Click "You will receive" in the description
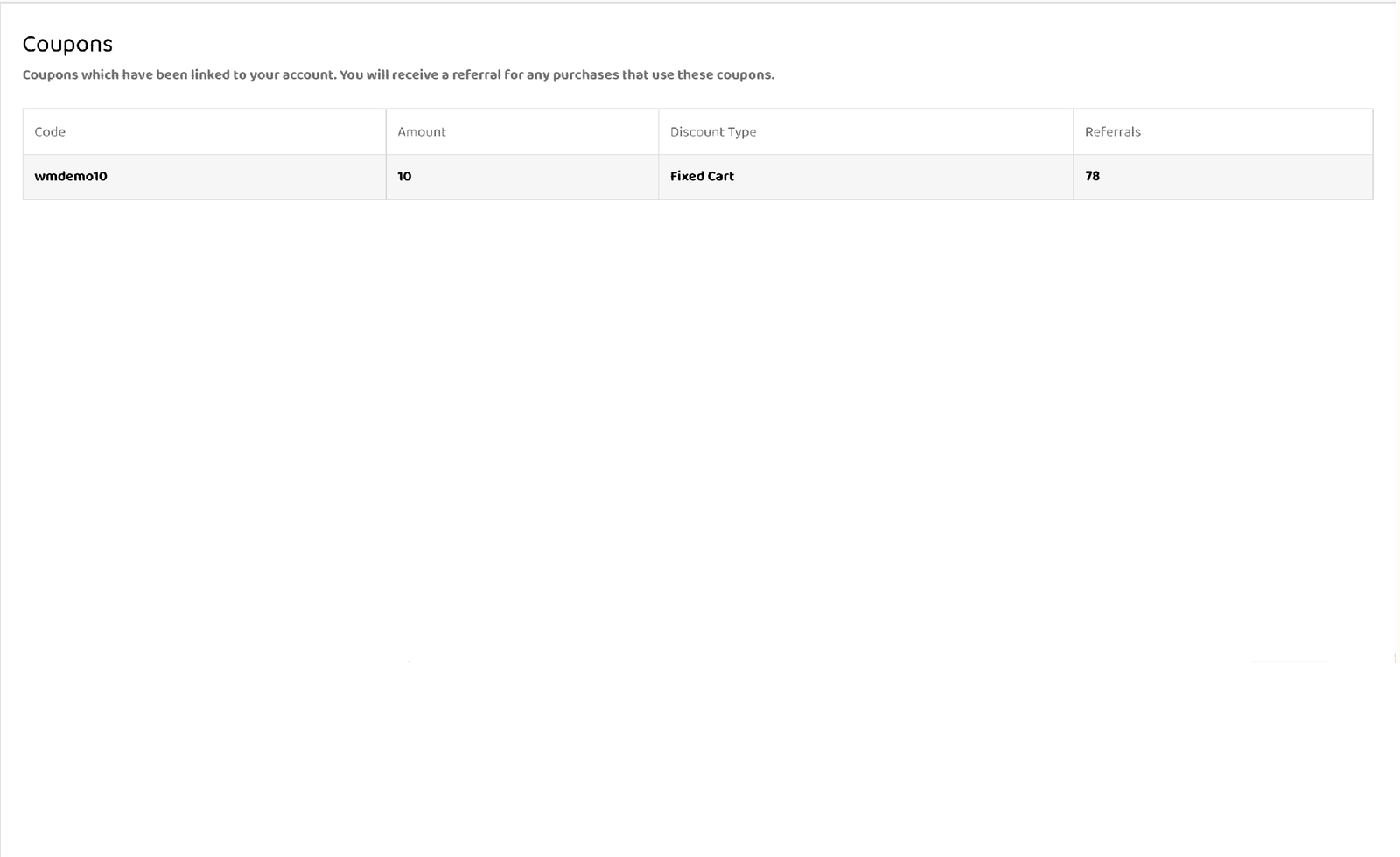 pos(388,75)
